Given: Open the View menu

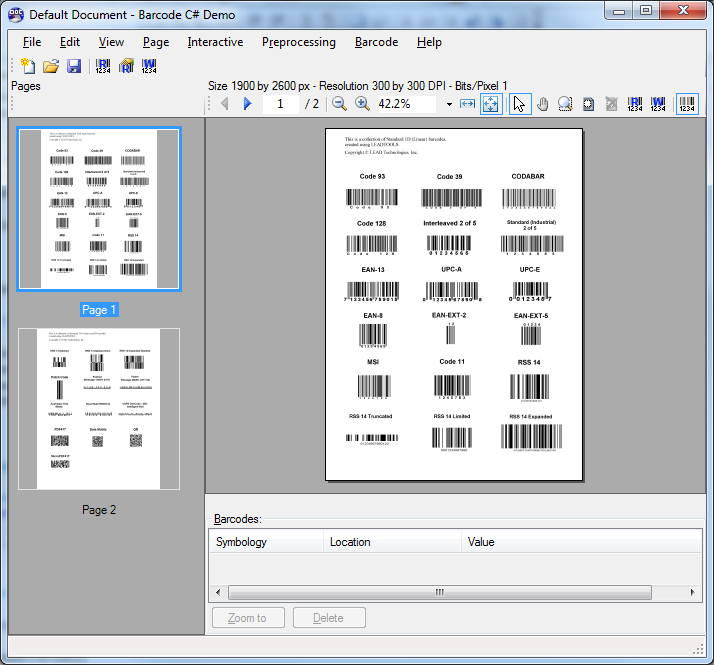Looking at the screenshot, I should [x=111, y=42].
